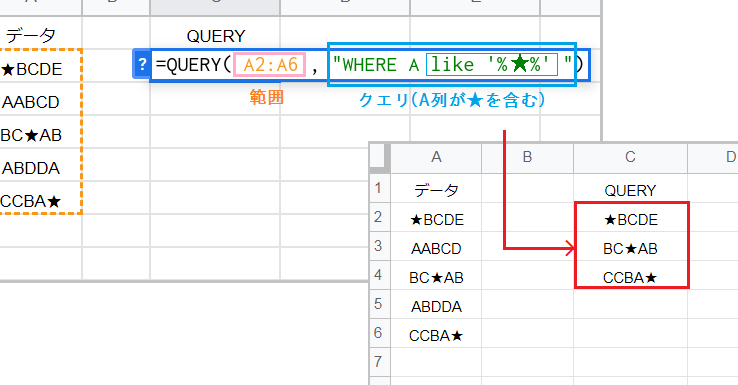Image resolution: width=738 pixels, height=385 pixels.
Task: Click result cell CCBA★ in column C
Action: coord(630,278)
